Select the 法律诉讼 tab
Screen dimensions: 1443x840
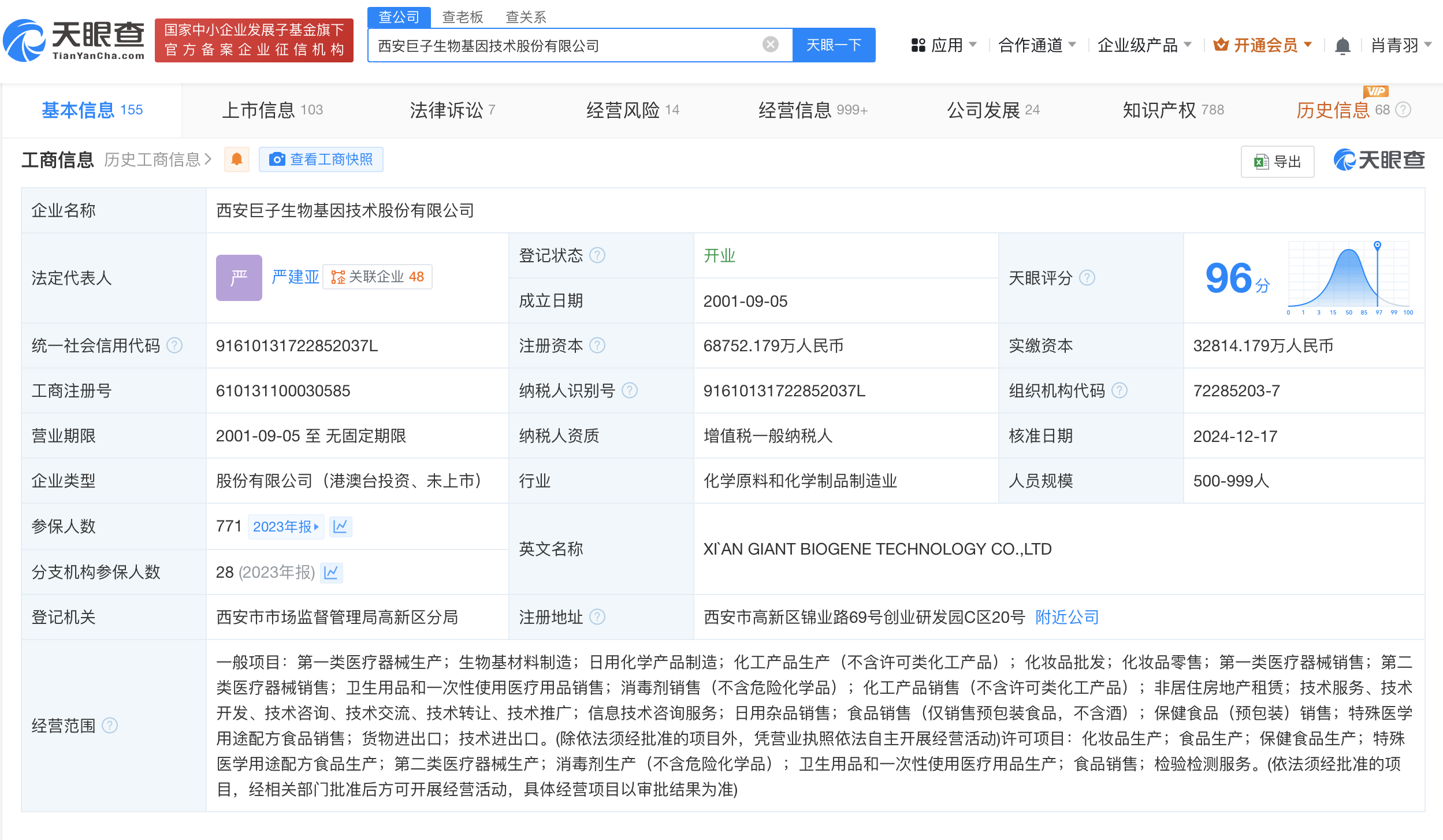click(x=452, y=110)
